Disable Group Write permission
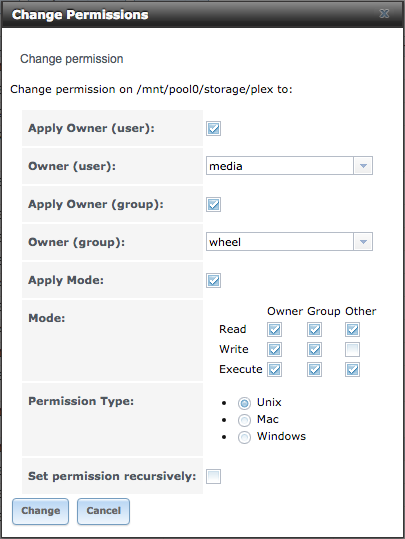 (314, 350)
